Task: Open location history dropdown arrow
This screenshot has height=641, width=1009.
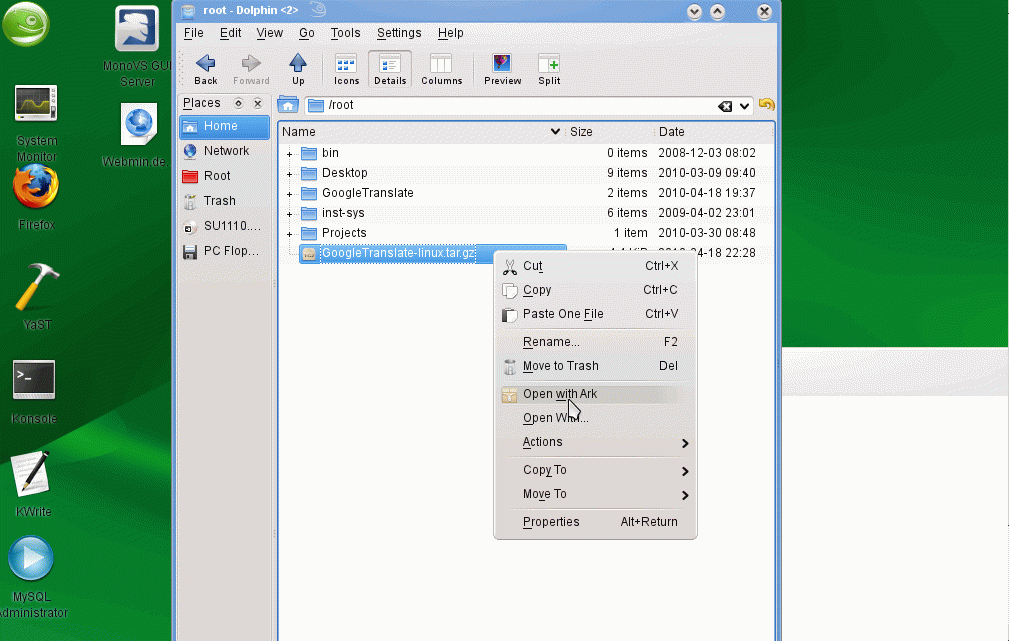Action: click(745, 106)
